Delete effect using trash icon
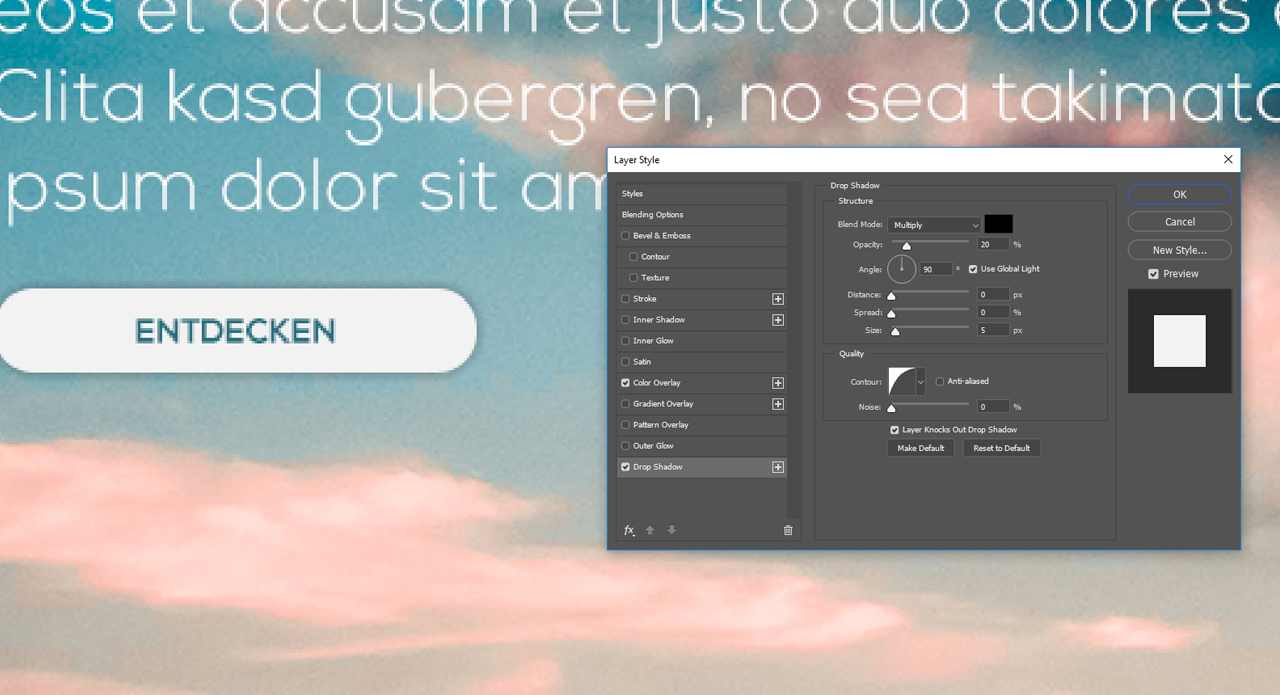The height and width of the screenshot is (695, 1280). (x=788, y=530)
